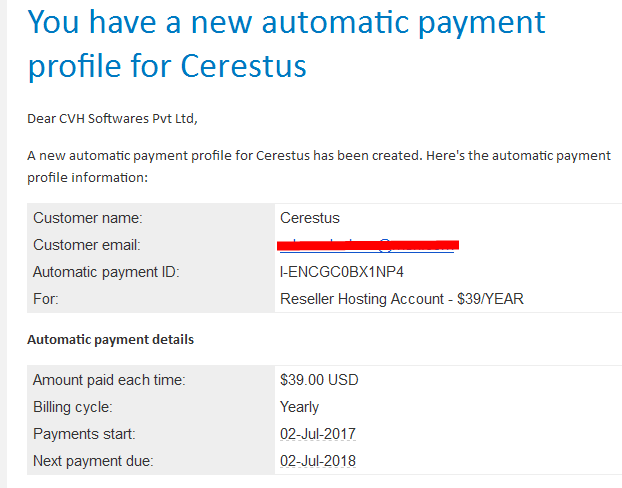Click the Customer name value Cerestus
Screen dimensions: 622x488
click(310, 218)
